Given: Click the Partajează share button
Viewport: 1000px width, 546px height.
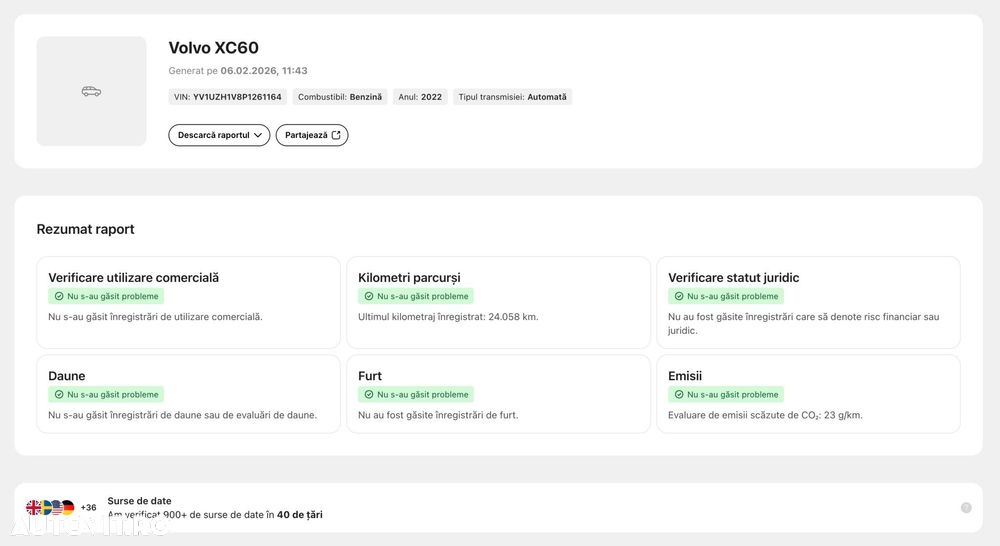Looking at the screenshot, I should point(312,135).
